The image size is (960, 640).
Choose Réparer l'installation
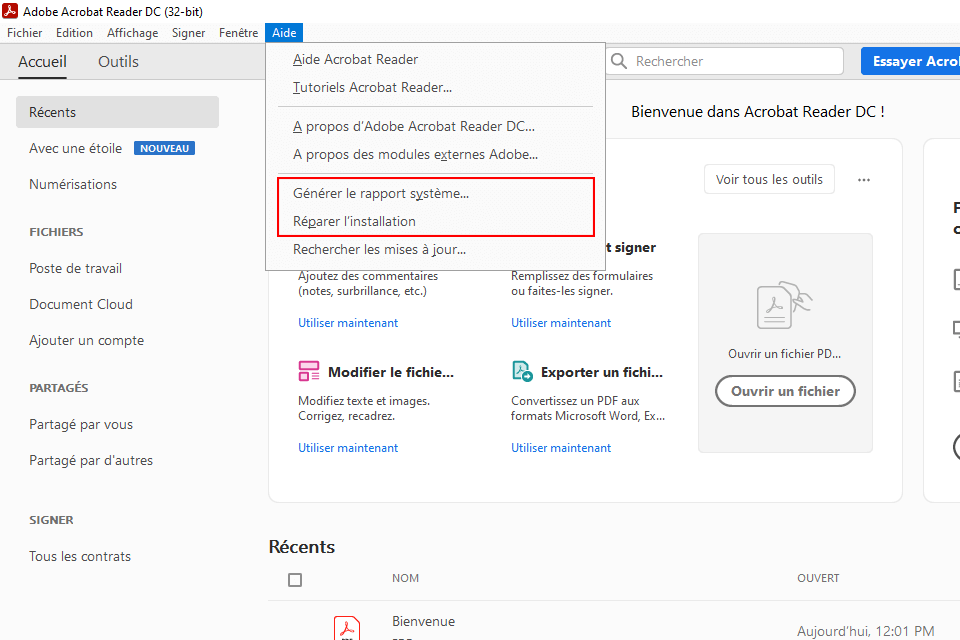click(x=354, y=222)
